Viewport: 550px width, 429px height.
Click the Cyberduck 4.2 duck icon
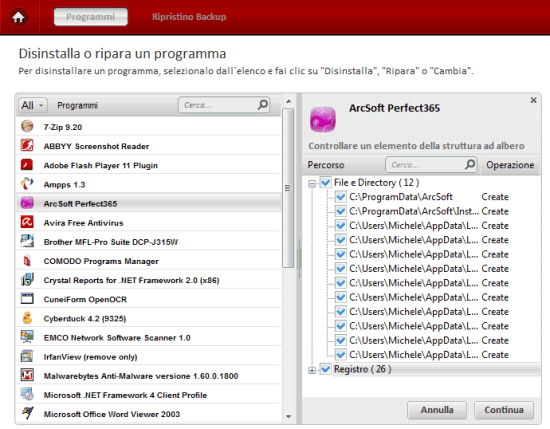[x=27, y=318]
